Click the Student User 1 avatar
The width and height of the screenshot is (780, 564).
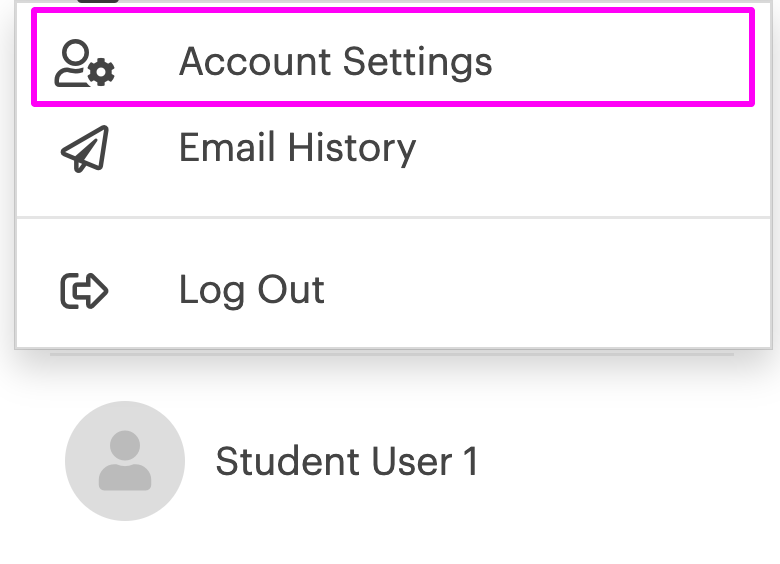[x=125, y=461]
